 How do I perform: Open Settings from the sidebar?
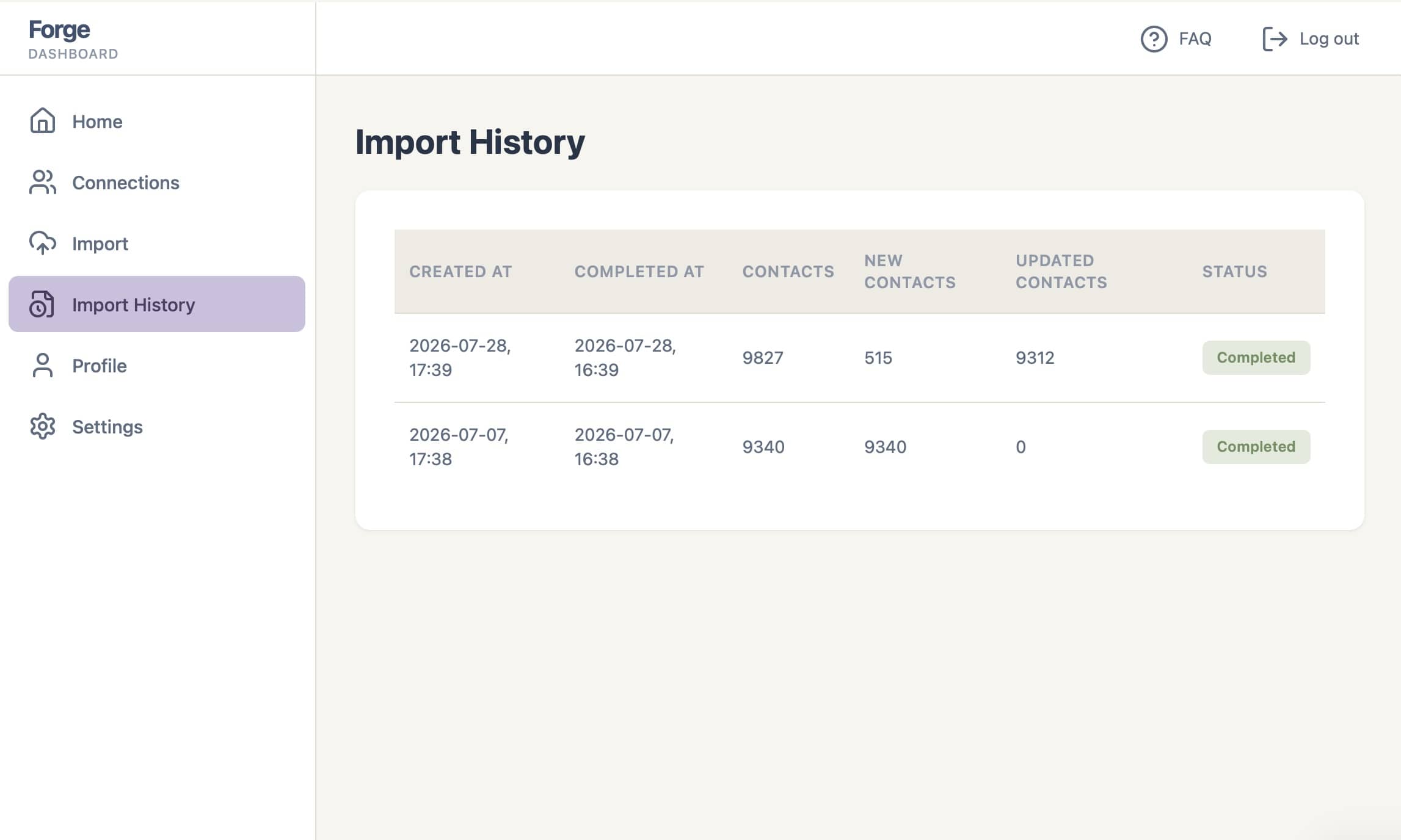[x=157, y=426]
